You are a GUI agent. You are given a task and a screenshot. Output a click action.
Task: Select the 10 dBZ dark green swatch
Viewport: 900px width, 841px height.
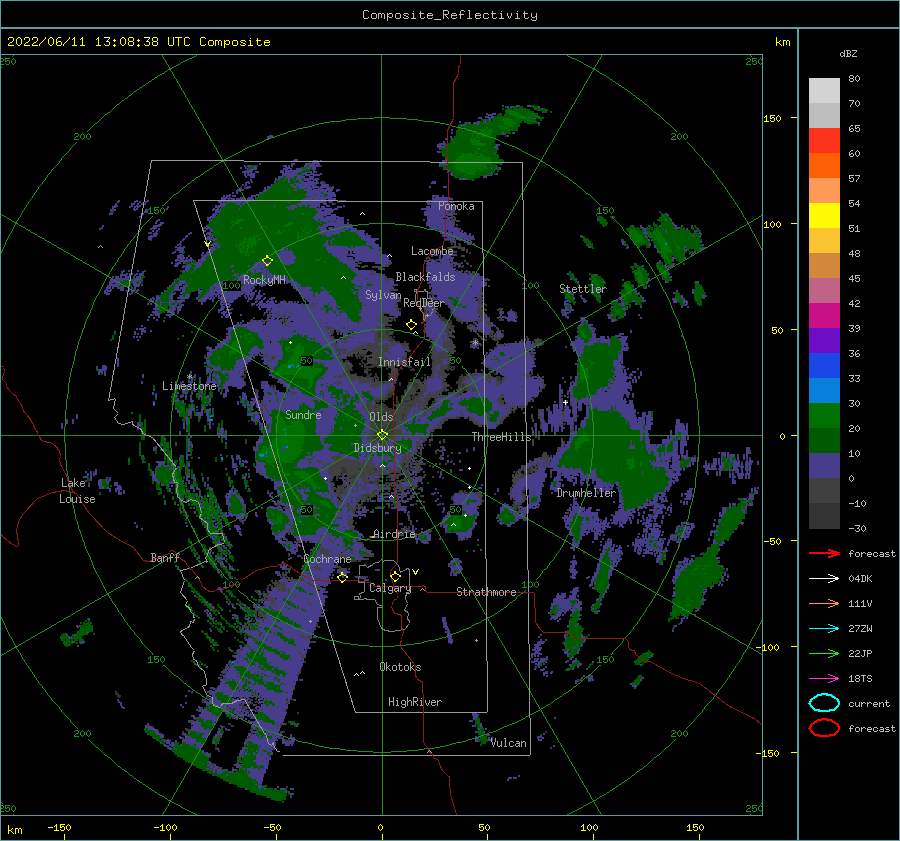click(x=824, y=441)
